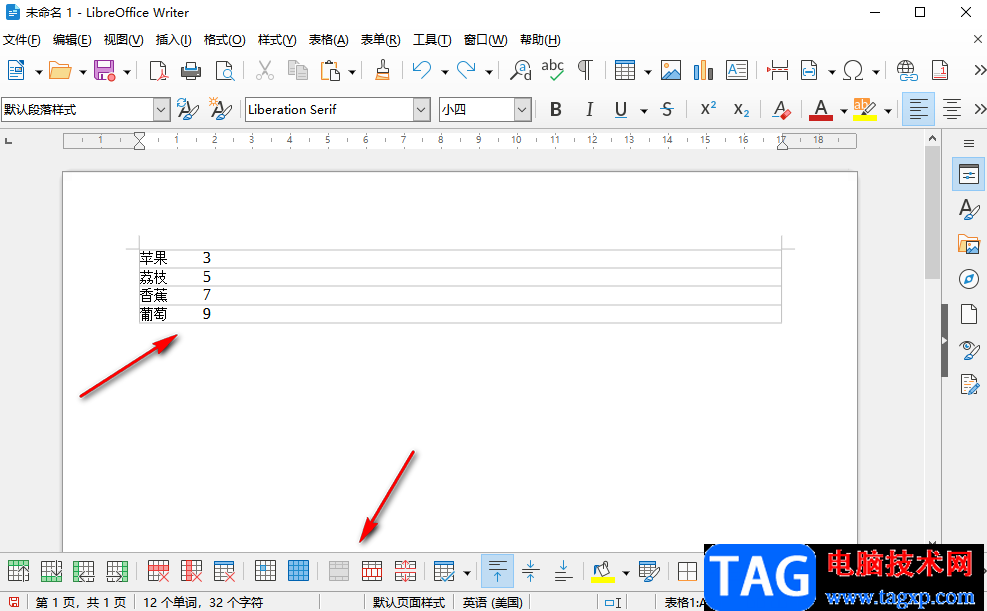This screenshot has width=987, height=611.
Task: Expand Insert Table dropdown arrow
Action: point(647,72)
